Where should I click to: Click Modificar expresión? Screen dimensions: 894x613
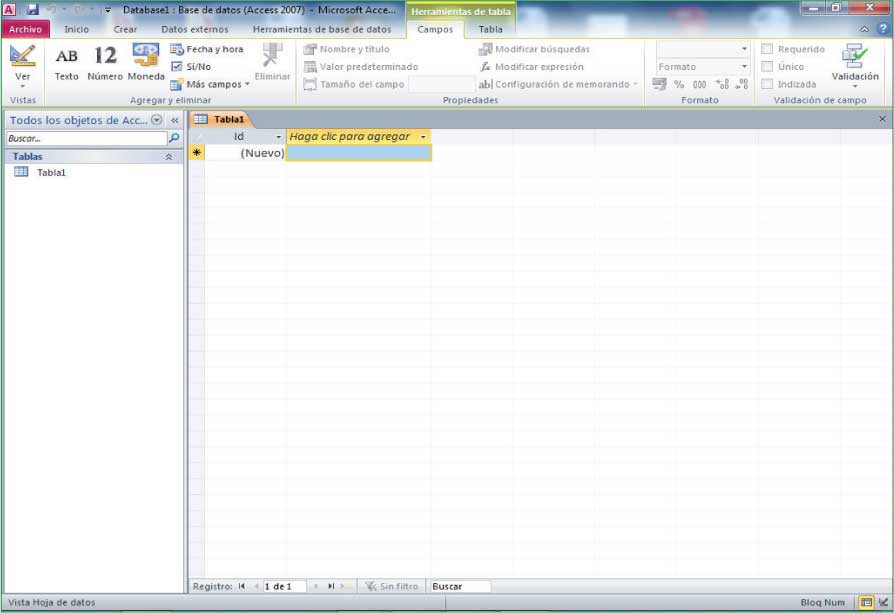[x=531, y=67]
